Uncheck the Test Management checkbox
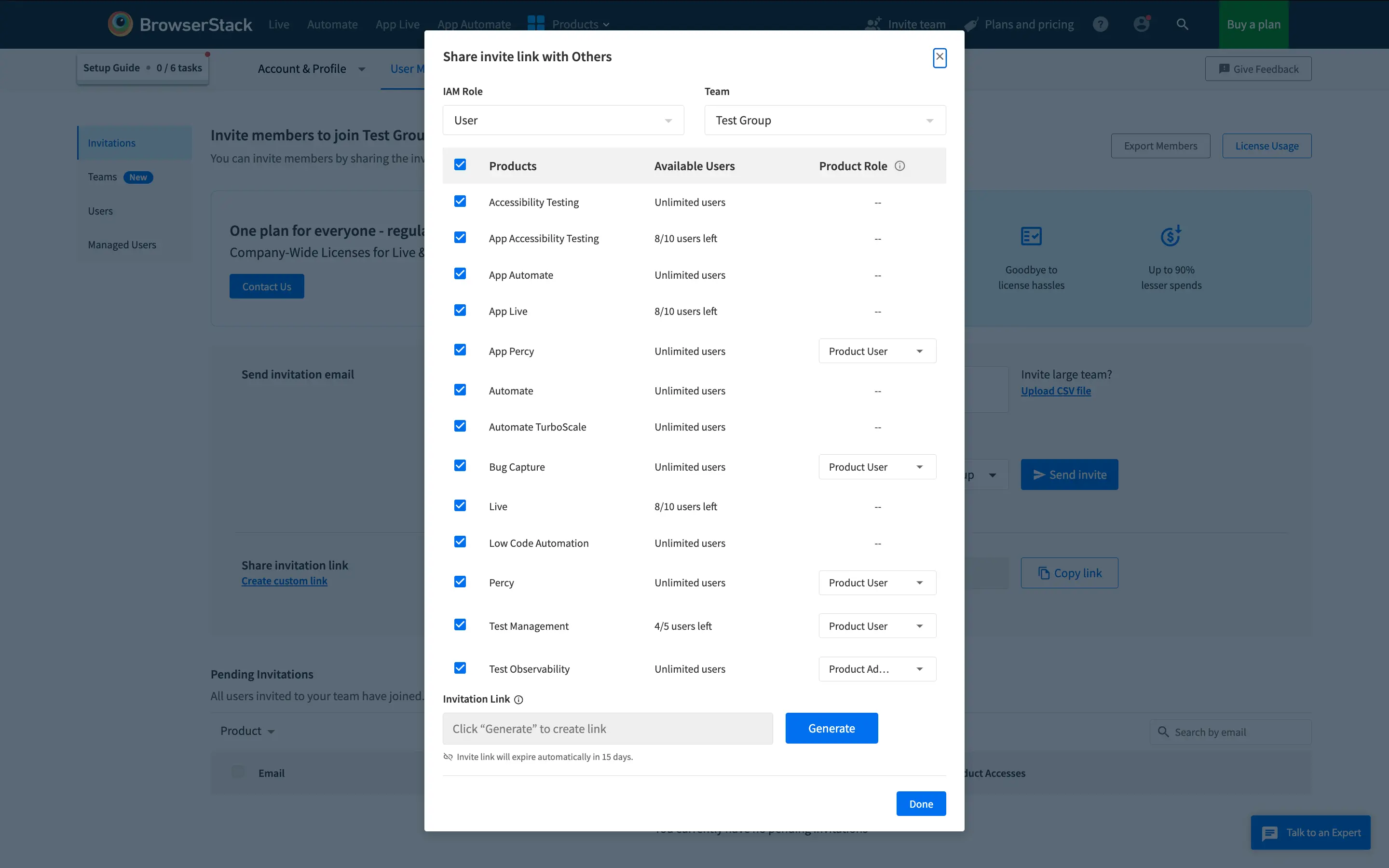 tap(459, 625)
